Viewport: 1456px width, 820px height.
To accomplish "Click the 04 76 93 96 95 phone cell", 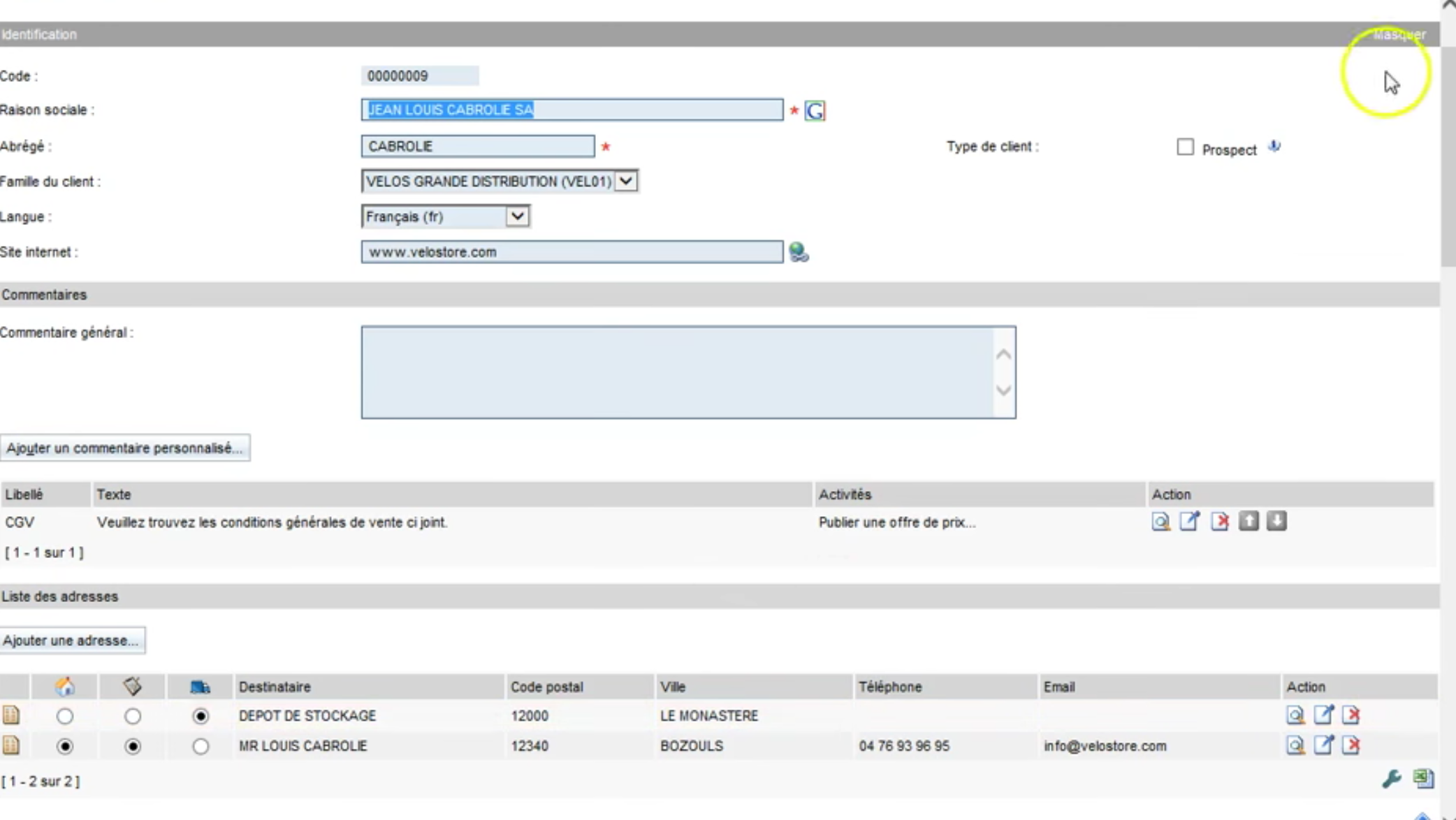I will click(904, 746).
